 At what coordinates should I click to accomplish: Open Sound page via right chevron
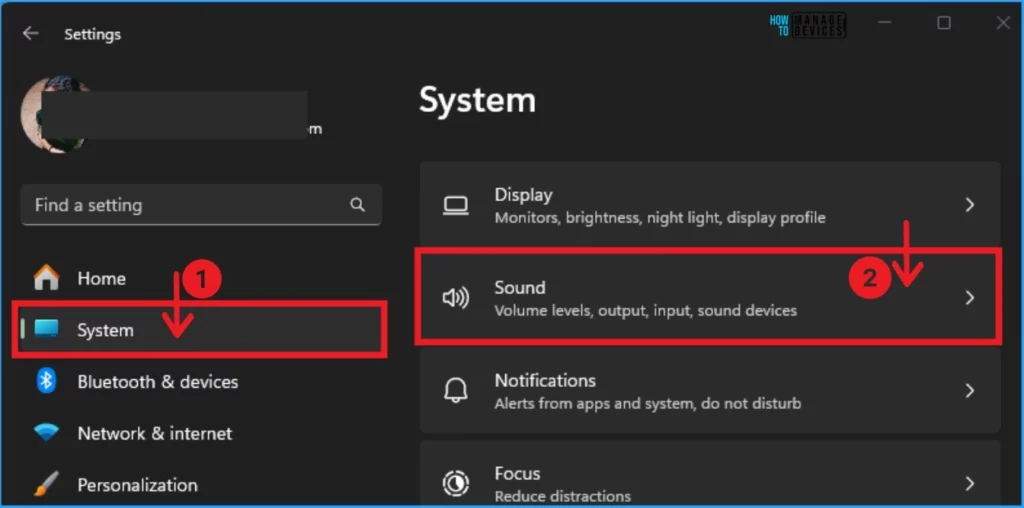tap(969, 298)
